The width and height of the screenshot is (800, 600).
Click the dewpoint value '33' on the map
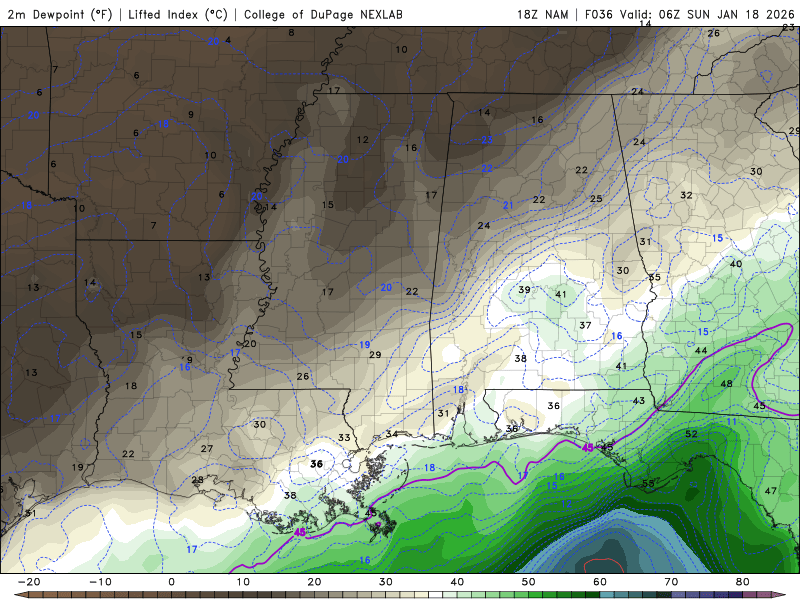point(344,437)
